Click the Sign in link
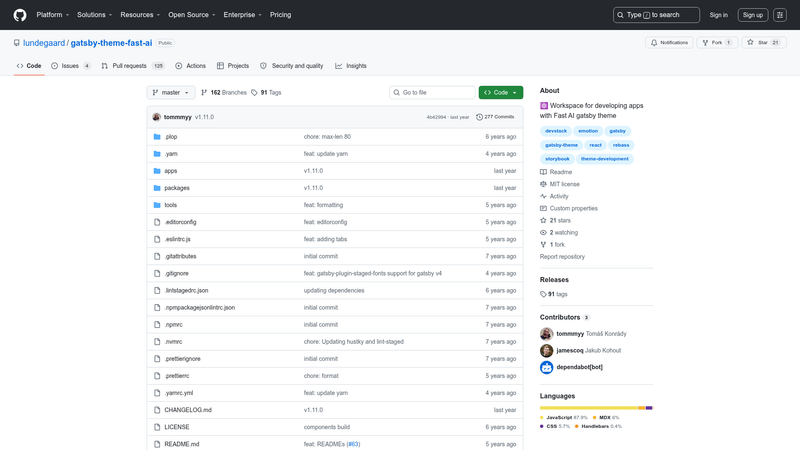 point(718,15)
